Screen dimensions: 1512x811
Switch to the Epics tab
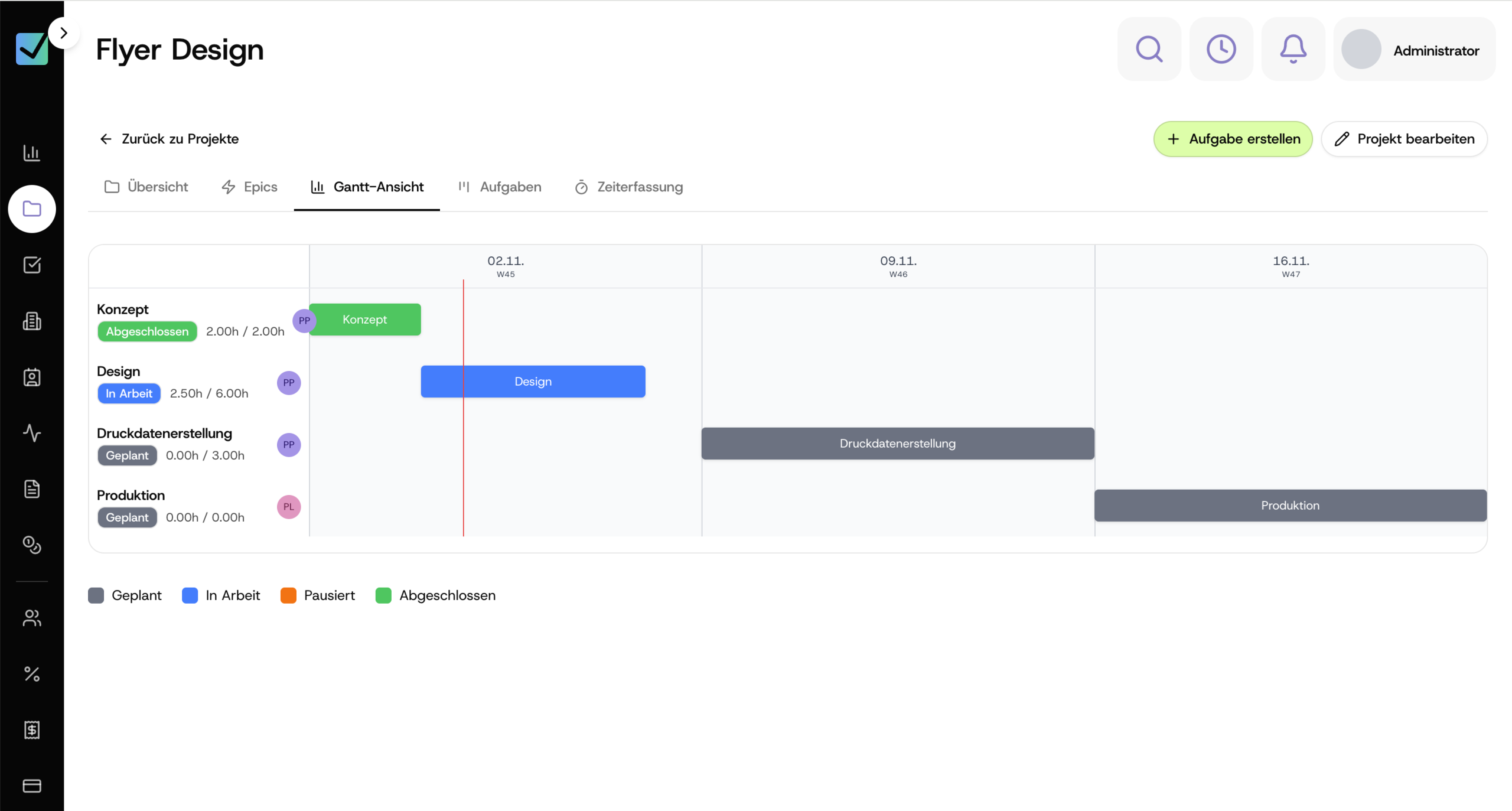249,187
